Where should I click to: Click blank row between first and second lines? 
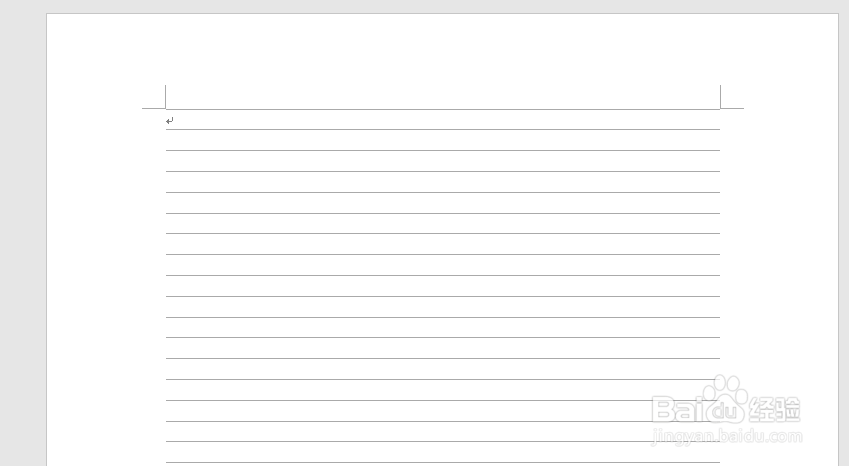coord(443,140)
